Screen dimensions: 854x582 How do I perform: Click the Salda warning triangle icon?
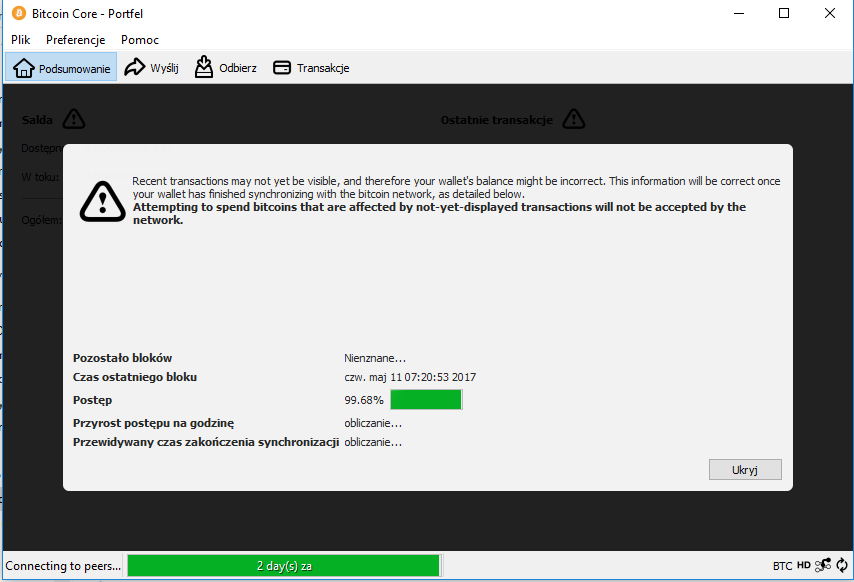[74, 119]
